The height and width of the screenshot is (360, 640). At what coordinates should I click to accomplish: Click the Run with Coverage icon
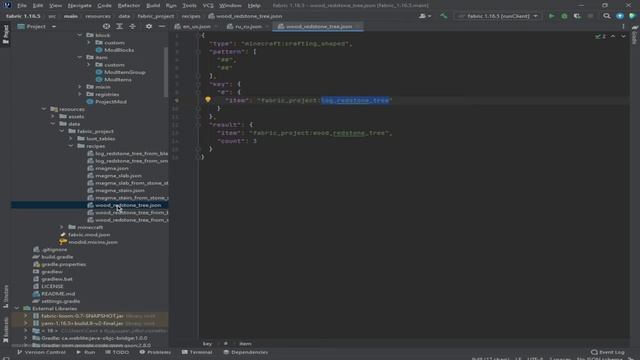pyautogui.click(x=577, y=16)
